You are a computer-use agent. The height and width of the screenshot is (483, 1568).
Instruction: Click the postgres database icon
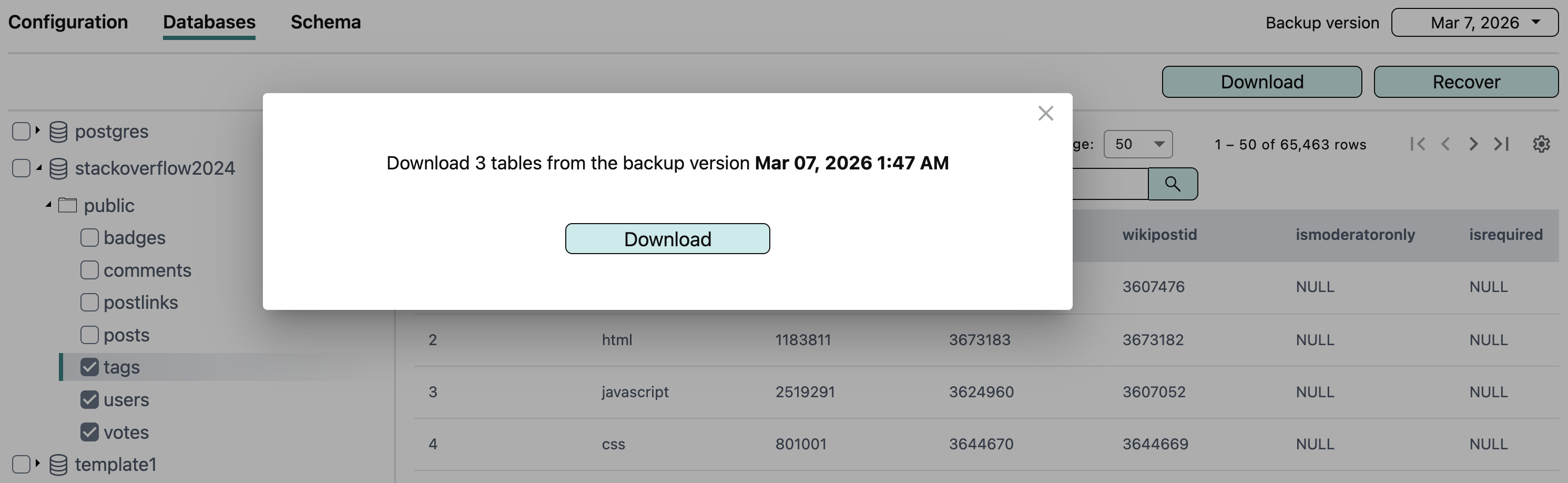(58, 132)
